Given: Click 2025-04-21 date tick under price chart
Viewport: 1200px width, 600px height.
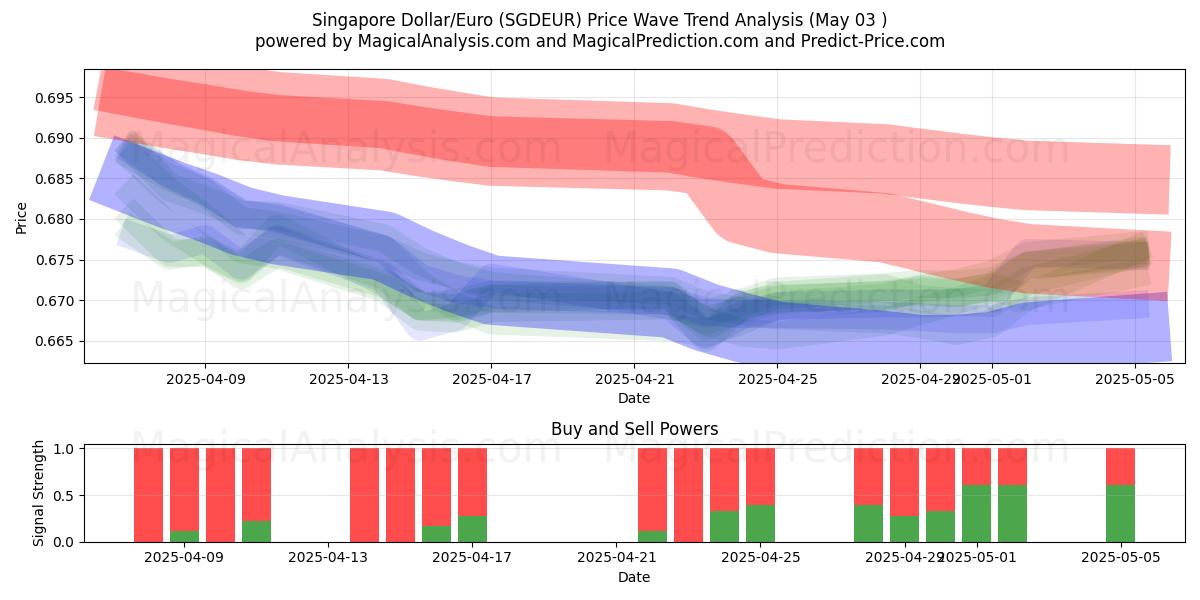Looking at the screenshot, I should pyautogui.click(x=634, y=379).
